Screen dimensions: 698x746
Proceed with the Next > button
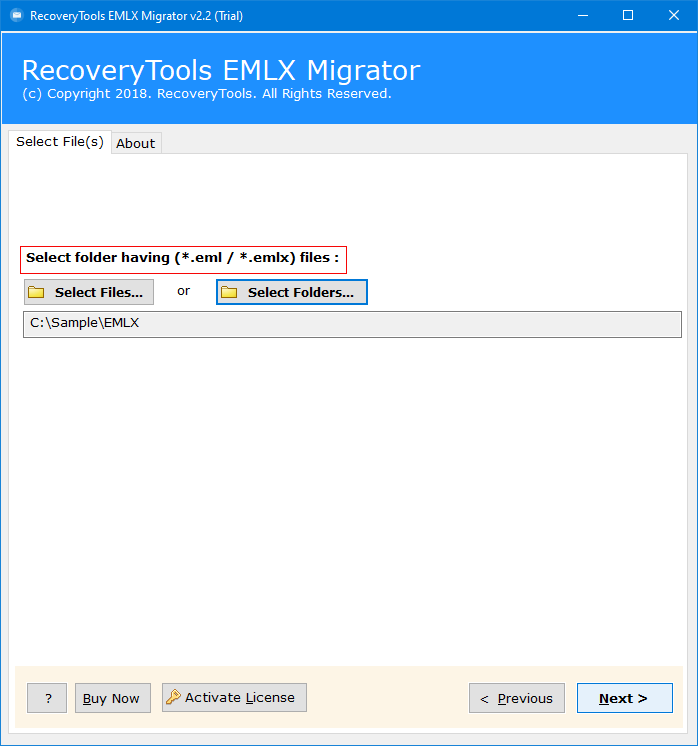pyautogui.click(x=625, y=698)
